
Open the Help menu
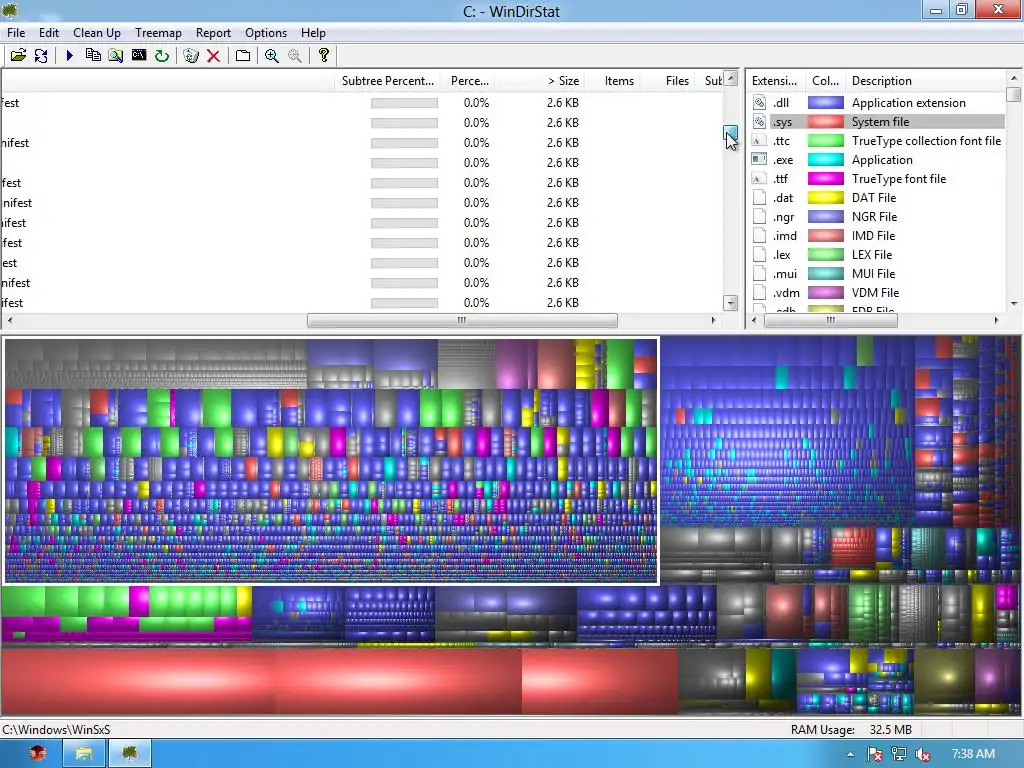[313, 33]
